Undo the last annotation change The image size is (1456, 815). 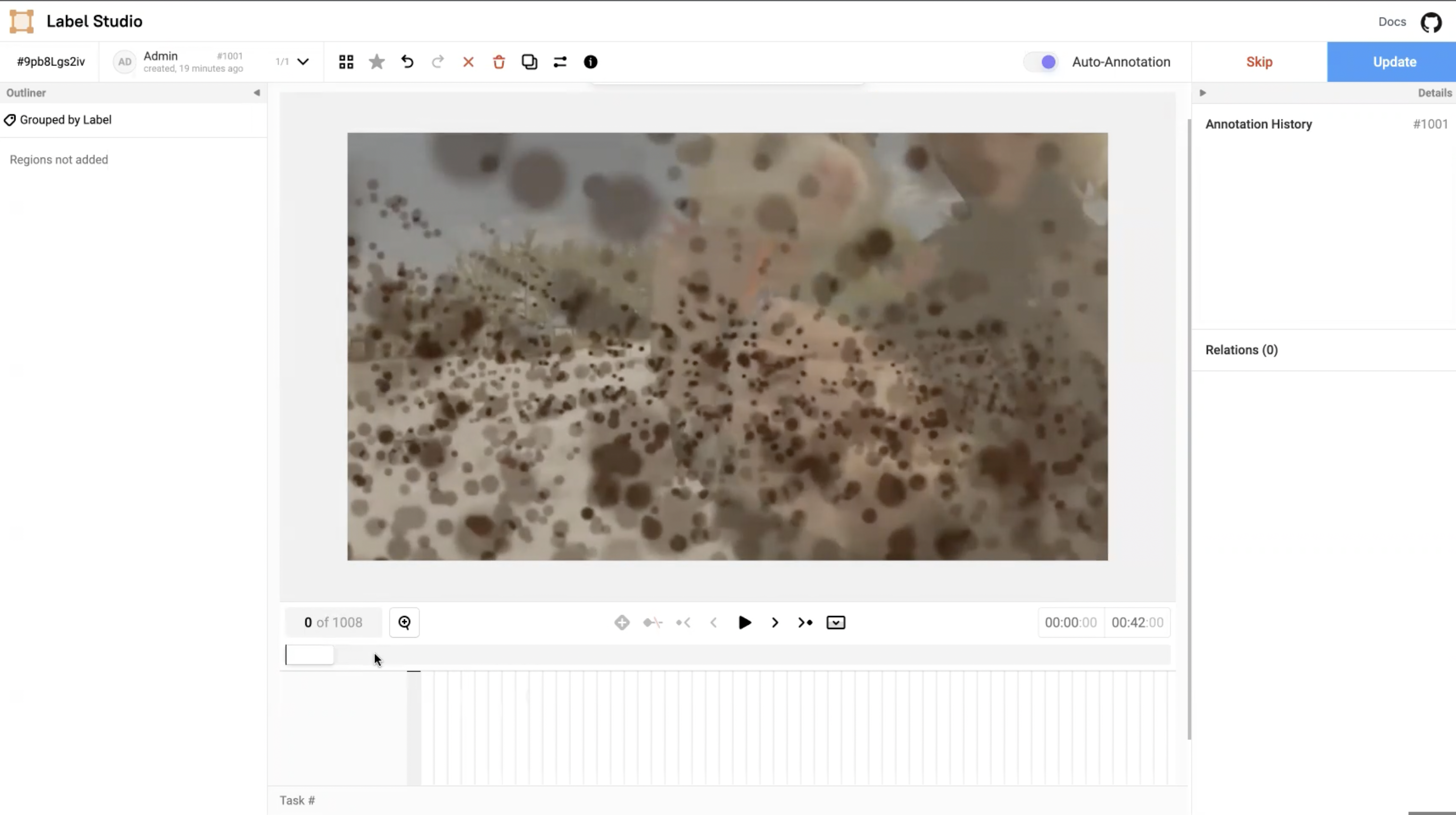click(407, 62)
